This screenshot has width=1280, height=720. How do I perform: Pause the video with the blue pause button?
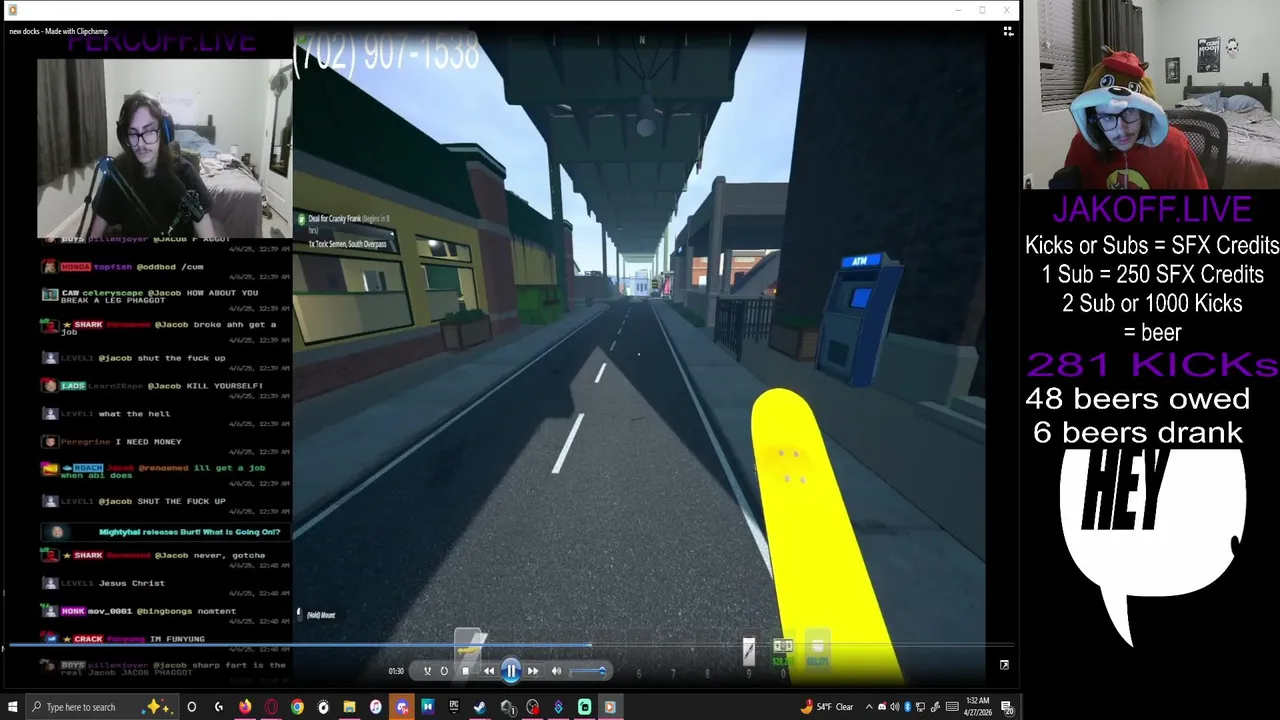click(511, 671)
